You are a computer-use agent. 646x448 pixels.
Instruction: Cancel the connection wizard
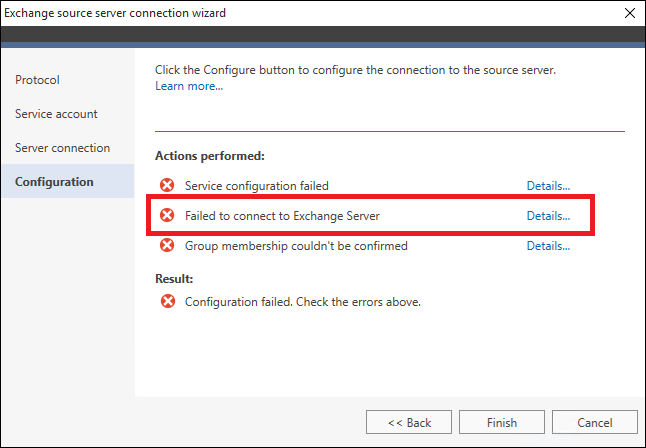[595, 422]
